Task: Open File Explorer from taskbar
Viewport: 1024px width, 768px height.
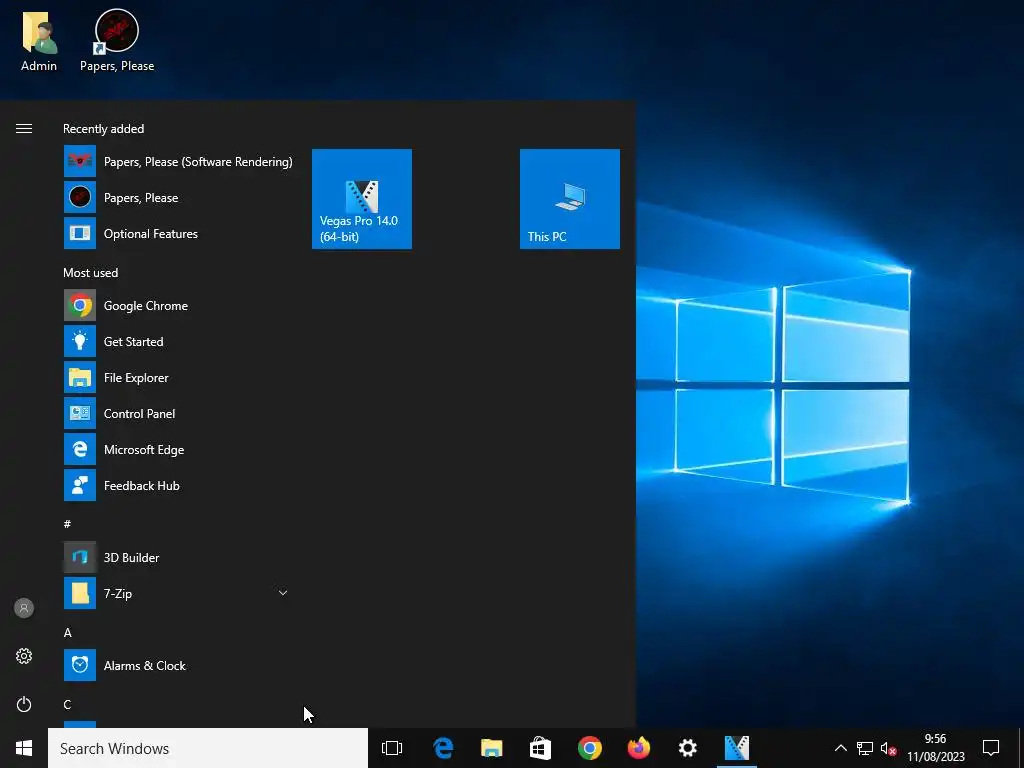Action: (491, 748)
